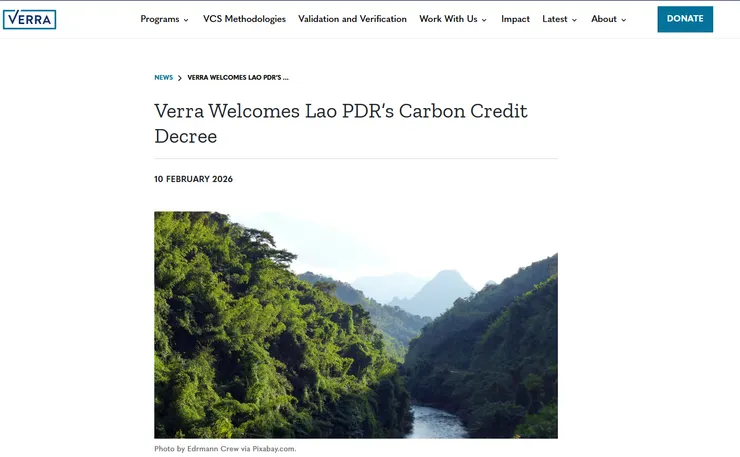The width and height of the screenshot is (740, 457).
Task: Click the Verra logo
Action: (x=29, y=19)
